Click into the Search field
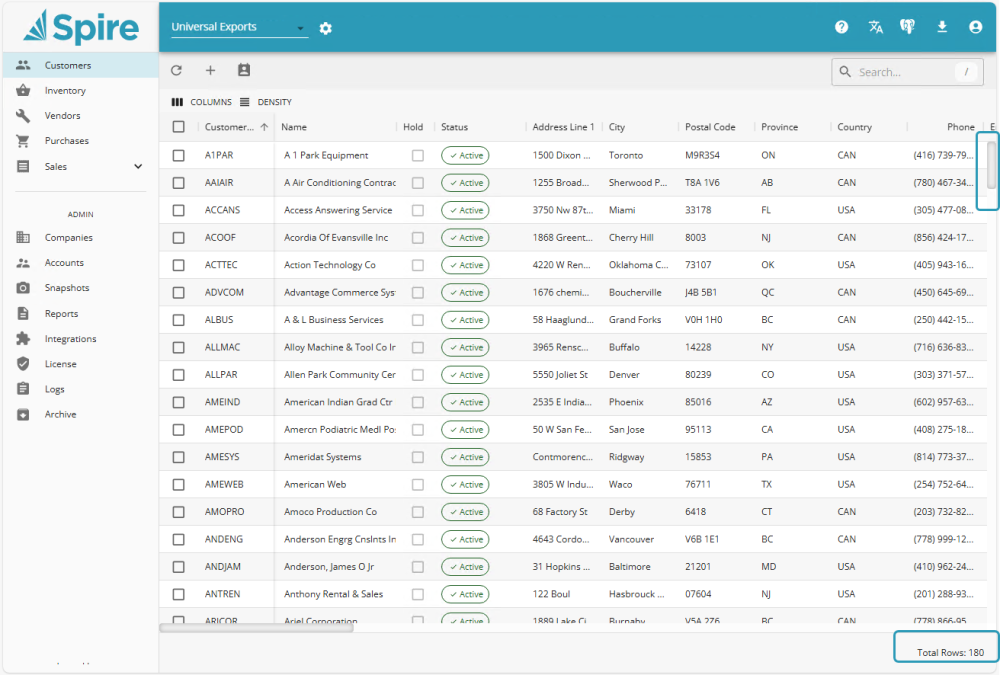 (908, 72)
